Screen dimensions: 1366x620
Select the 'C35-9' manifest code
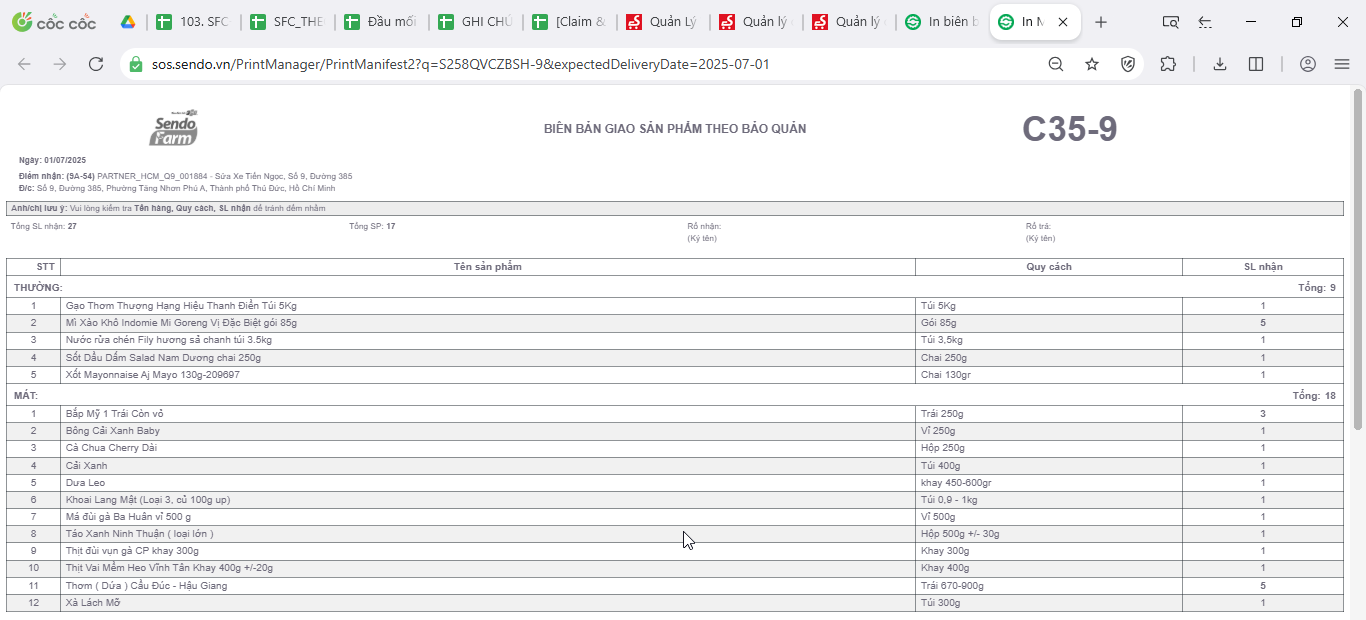pos(1069,129)
